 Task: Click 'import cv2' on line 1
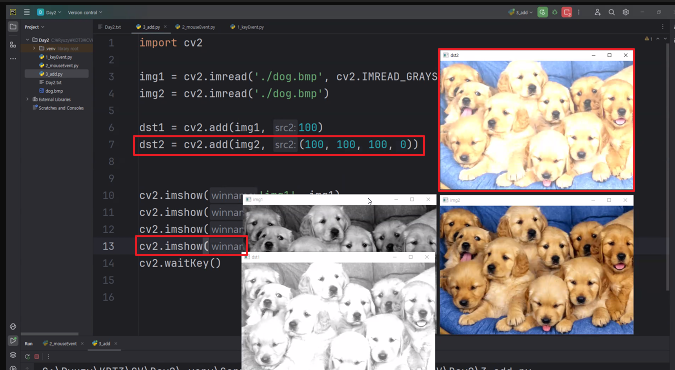point(170,43)
